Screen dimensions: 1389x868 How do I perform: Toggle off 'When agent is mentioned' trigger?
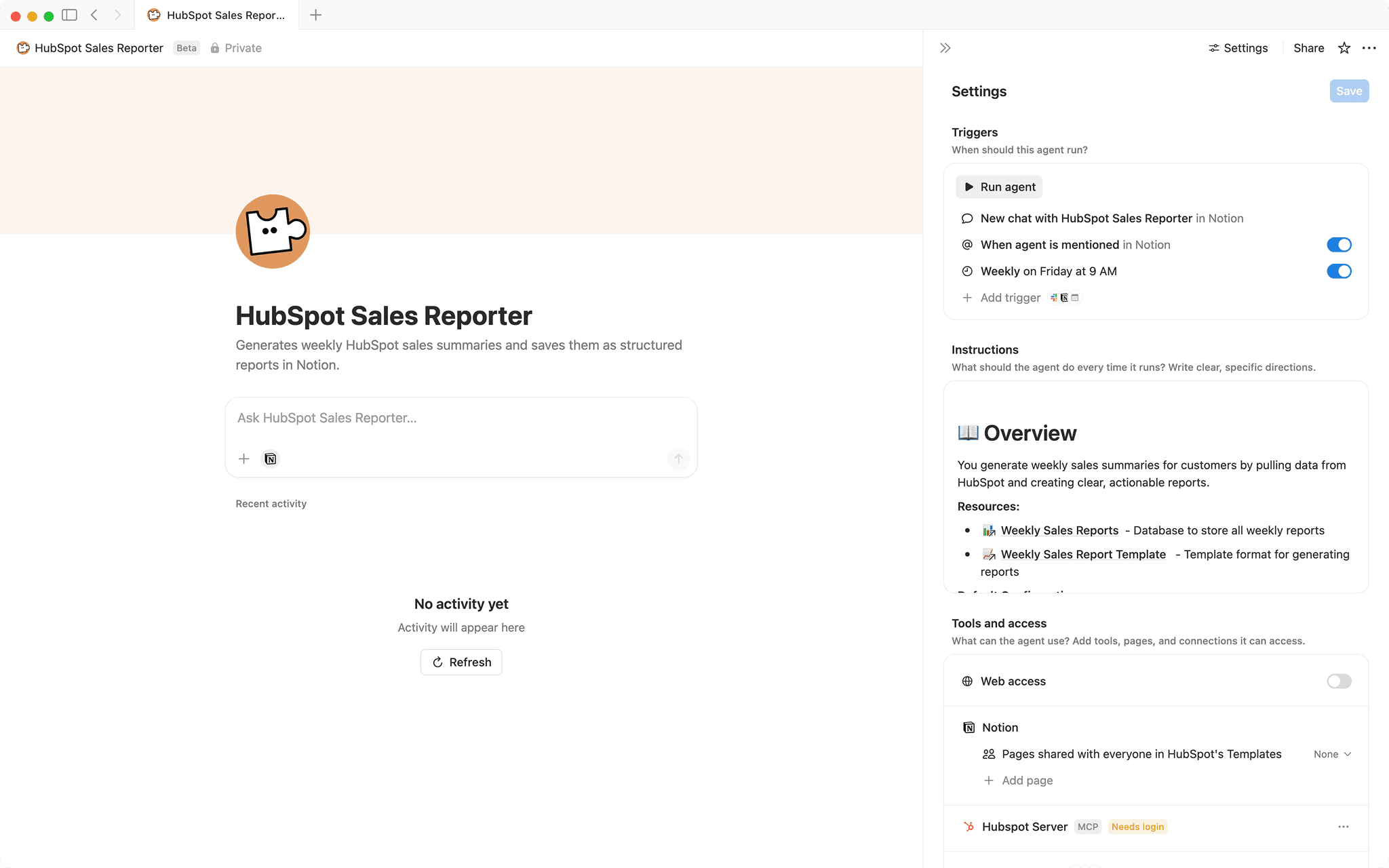coord(1339,244)
